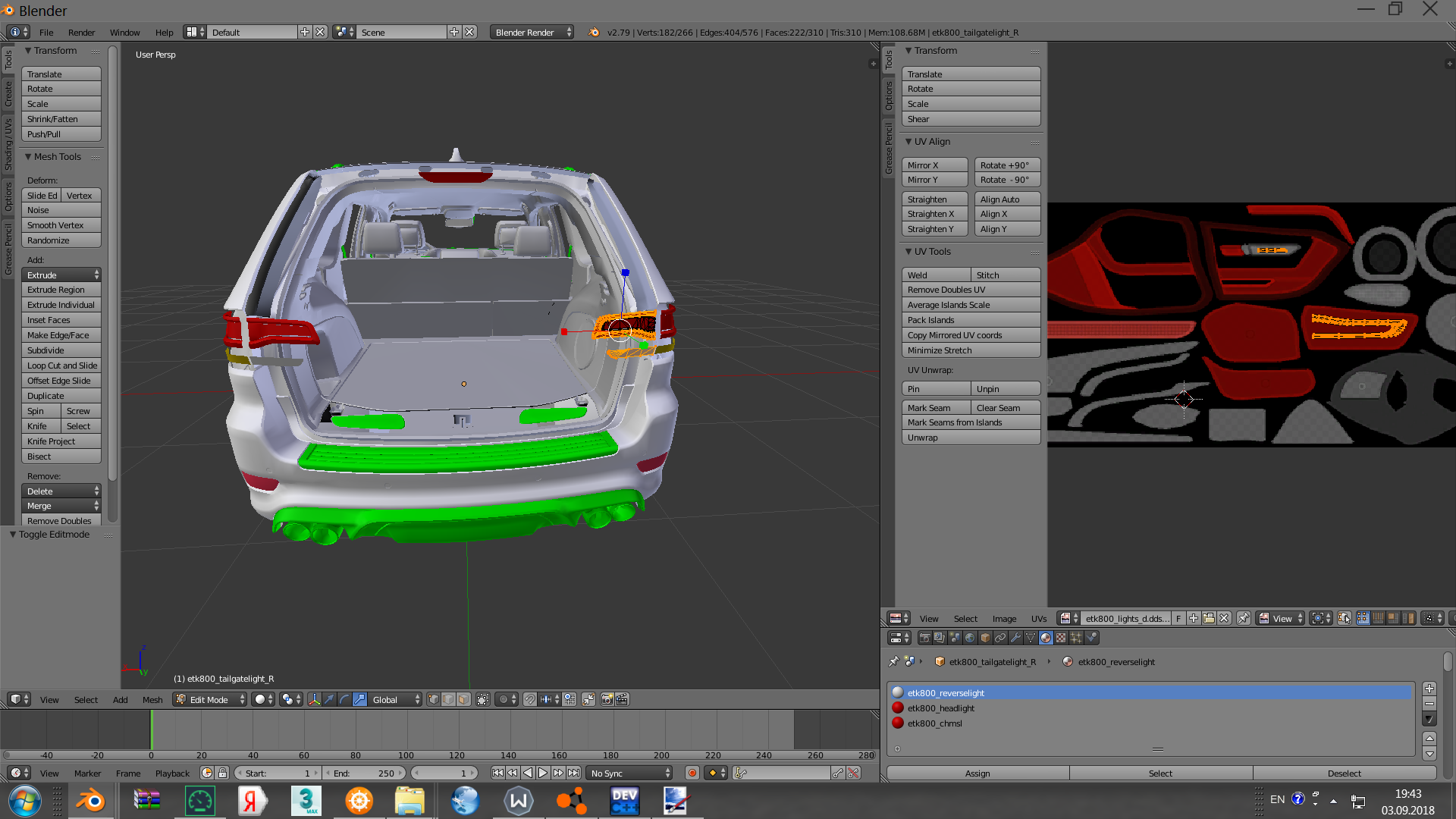
Task: Open the Texture properties checker icon
Action: tap(1061, 638)
